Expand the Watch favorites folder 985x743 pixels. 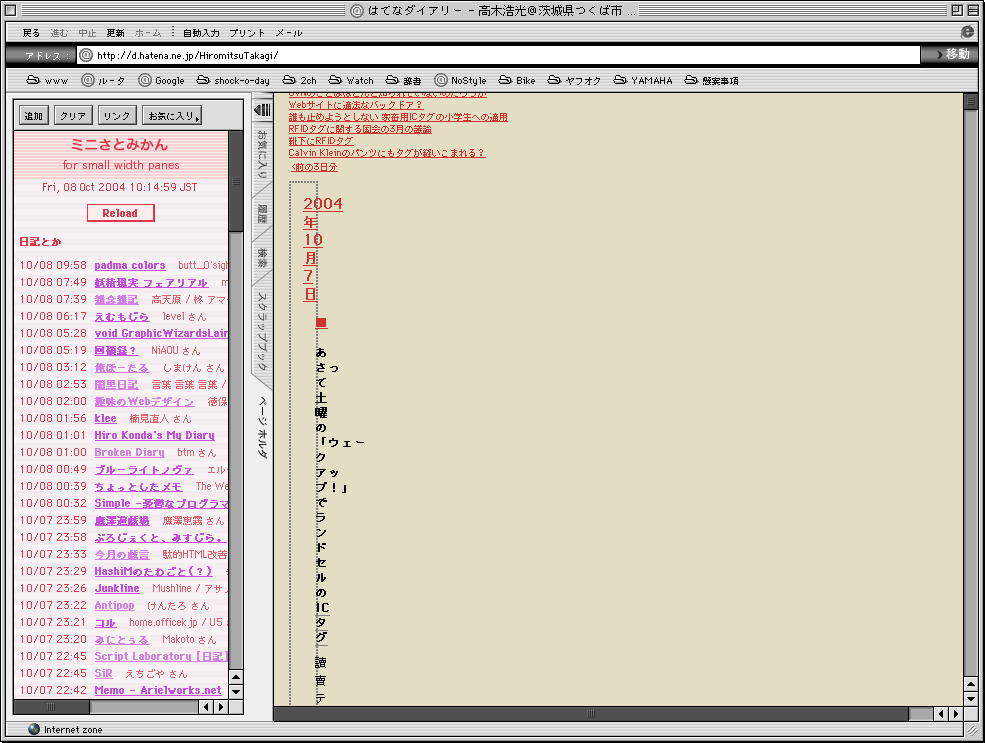[x=351, y=80]
